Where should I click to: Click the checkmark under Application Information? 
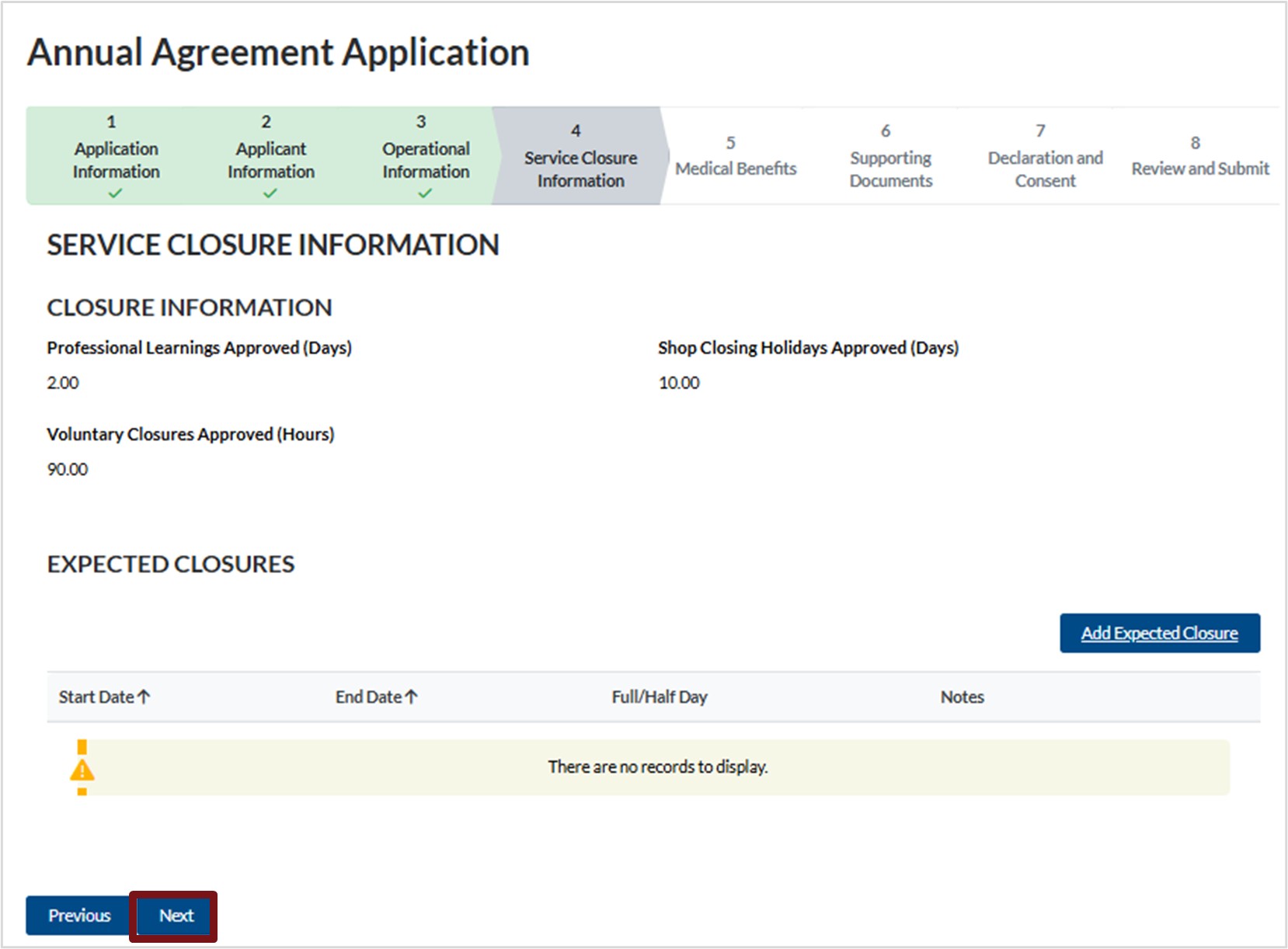click(115, 193)
